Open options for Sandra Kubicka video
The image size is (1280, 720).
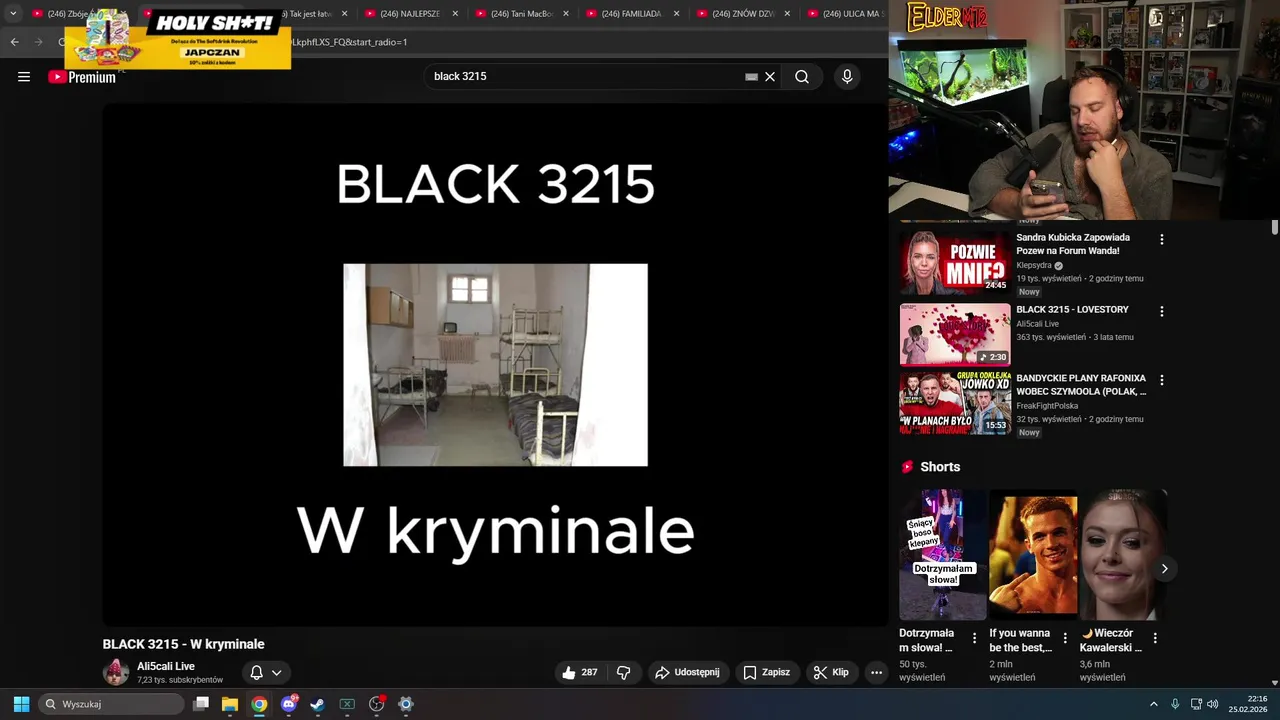click(x=1161, y=239)
